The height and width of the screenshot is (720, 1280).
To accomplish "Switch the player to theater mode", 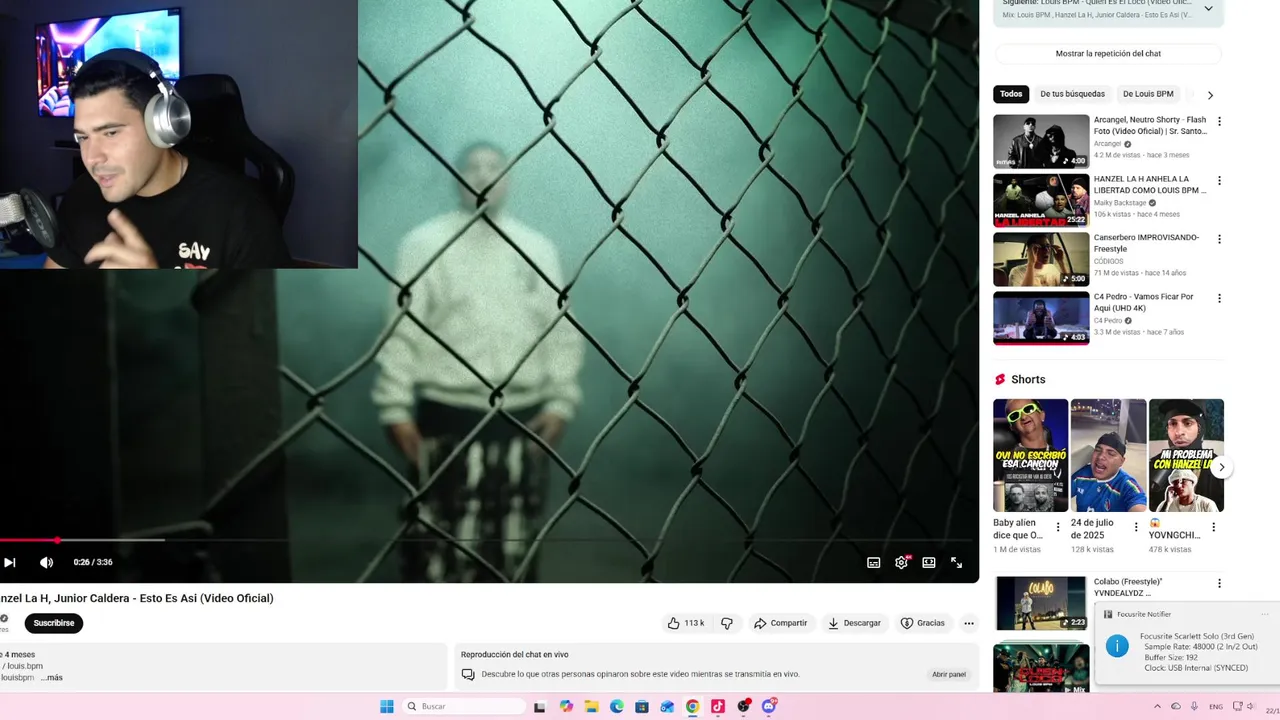I will pos(929,563).
